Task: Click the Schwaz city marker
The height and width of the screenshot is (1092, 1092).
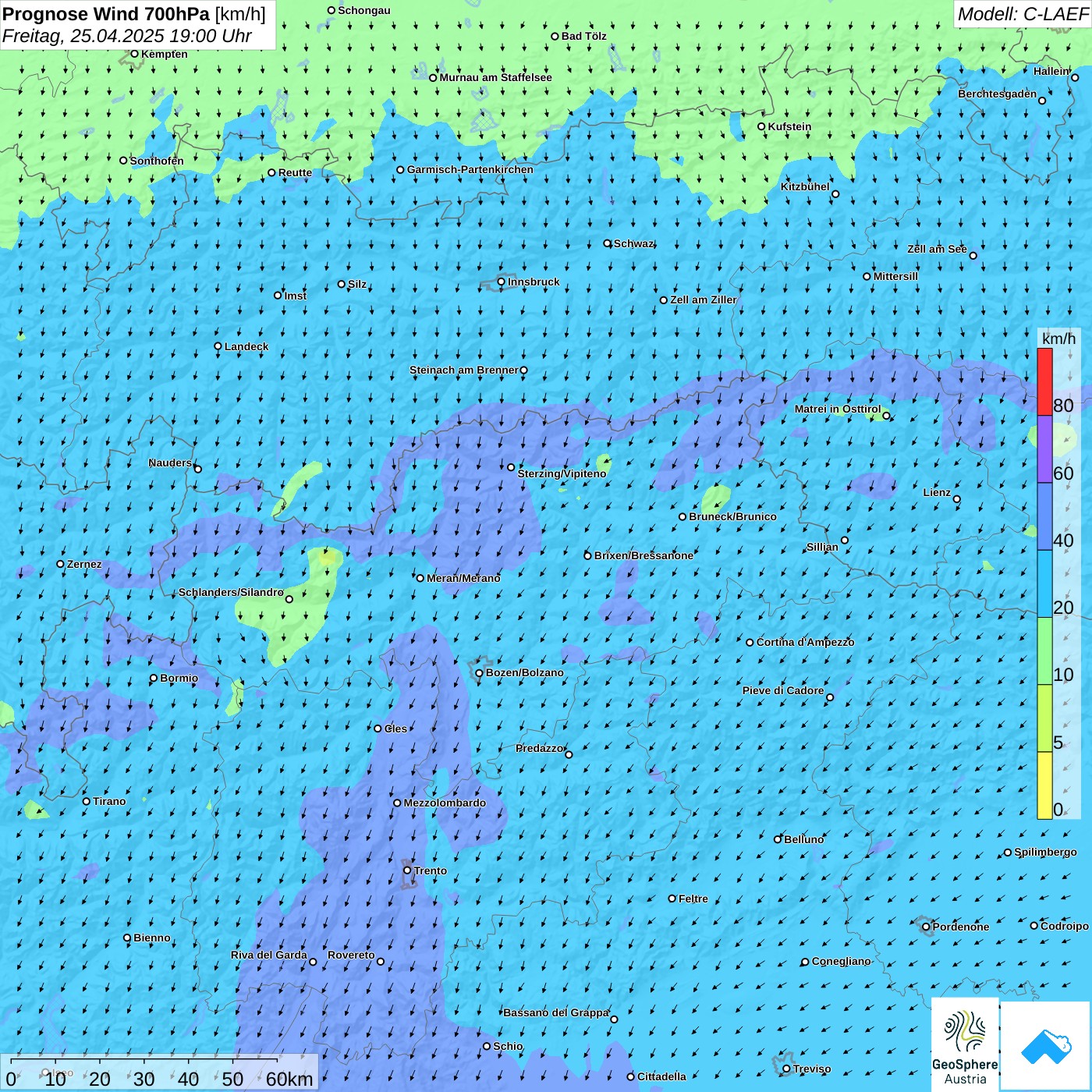Action: 608,243
